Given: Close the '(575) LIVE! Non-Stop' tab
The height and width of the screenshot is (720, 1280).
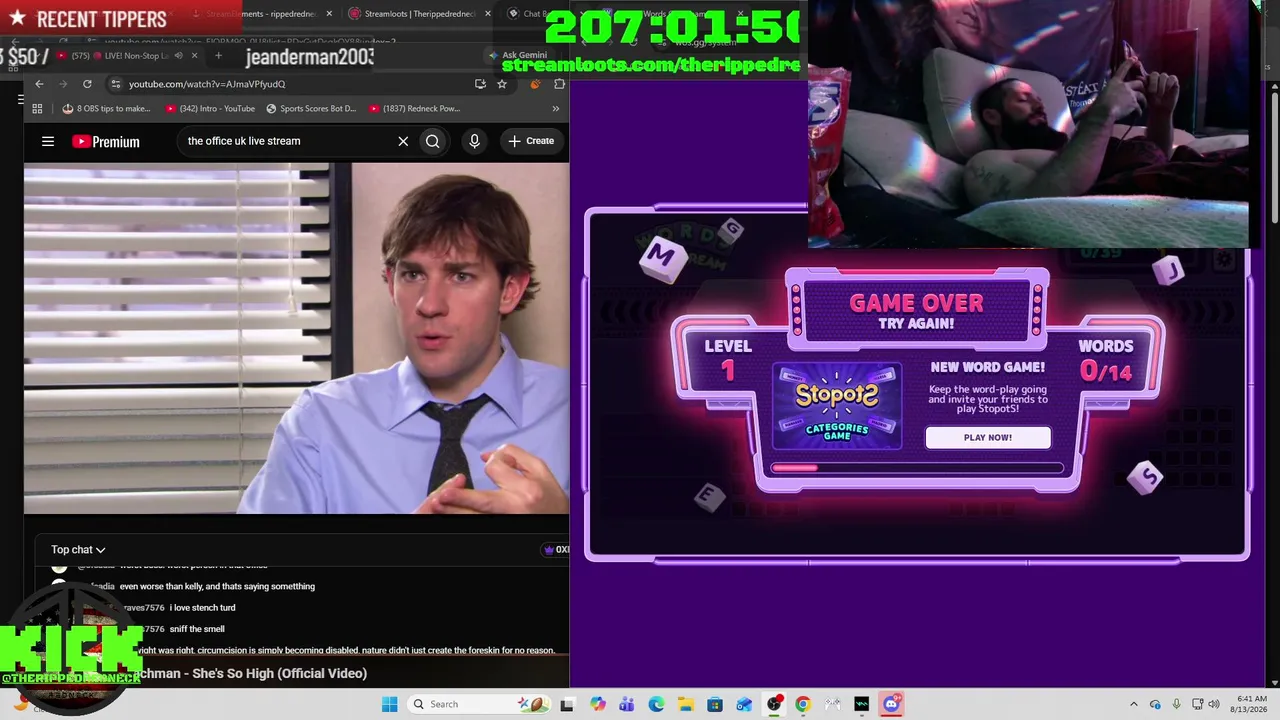Looking at the screenshot, I should tap(194, 56).
